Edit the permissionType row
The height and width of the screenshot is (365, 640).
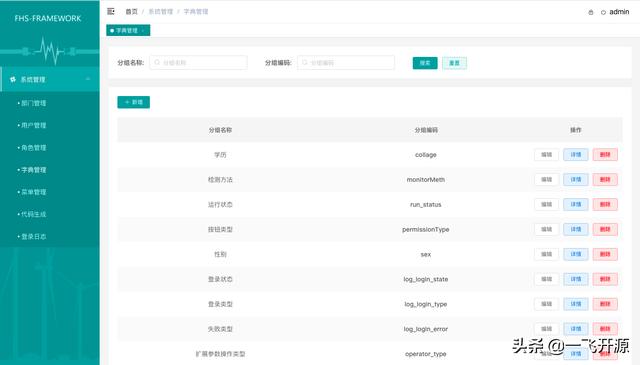[x=547, y=229]
